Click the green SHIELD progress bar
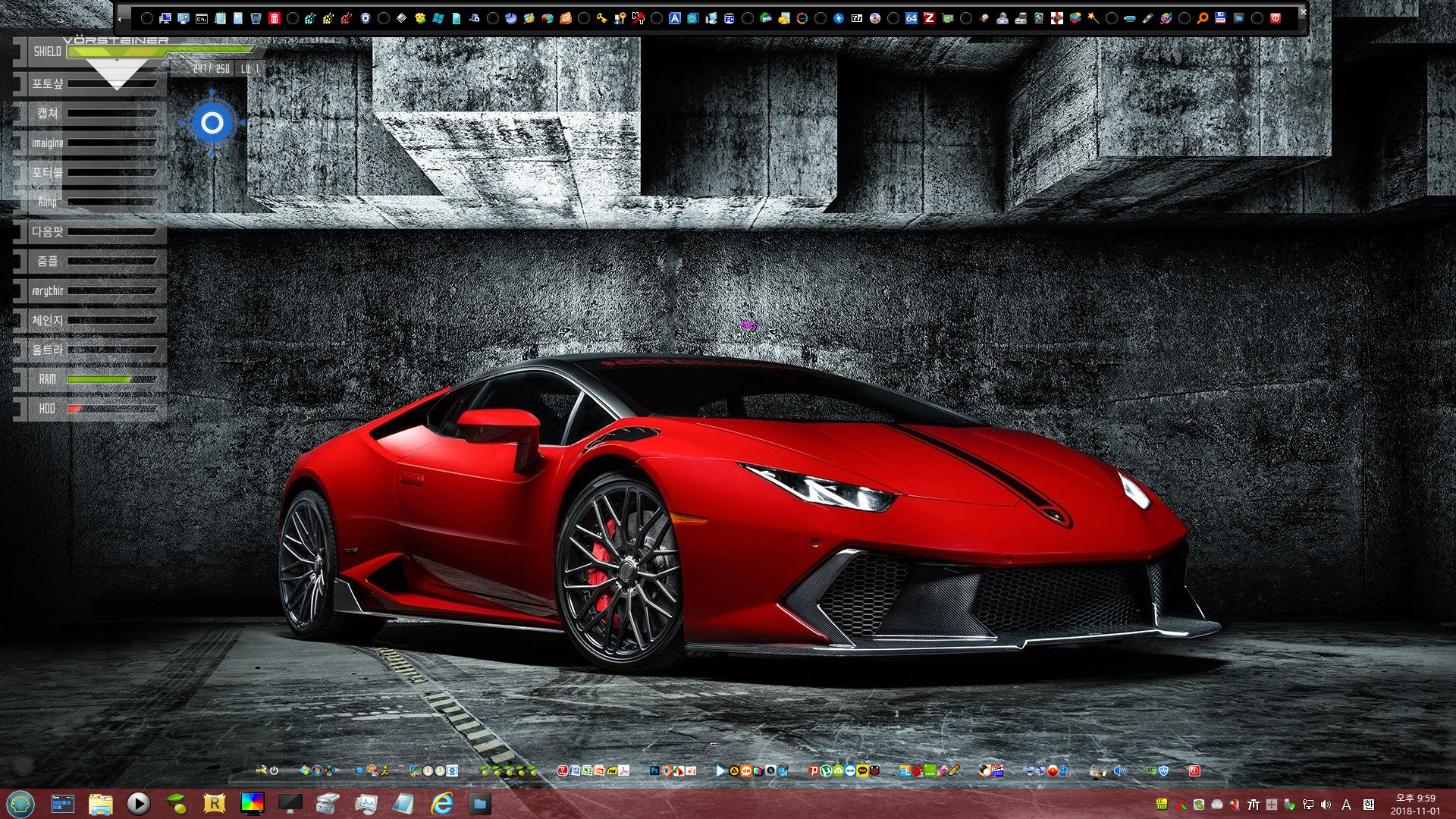The image size is (1456, 819). (x=161, y=51)
